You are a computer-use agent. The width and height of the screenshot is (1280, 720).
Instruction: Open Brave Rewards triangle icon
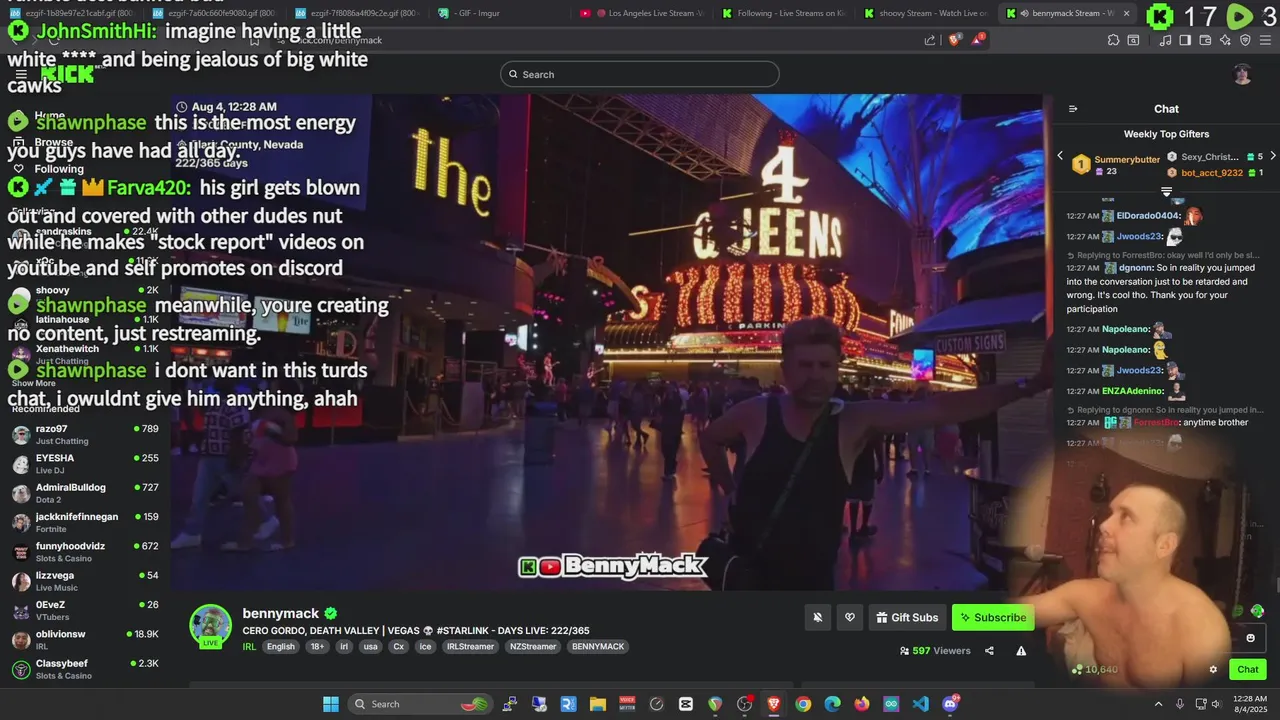pyautogui.click(x=978, y=40)
